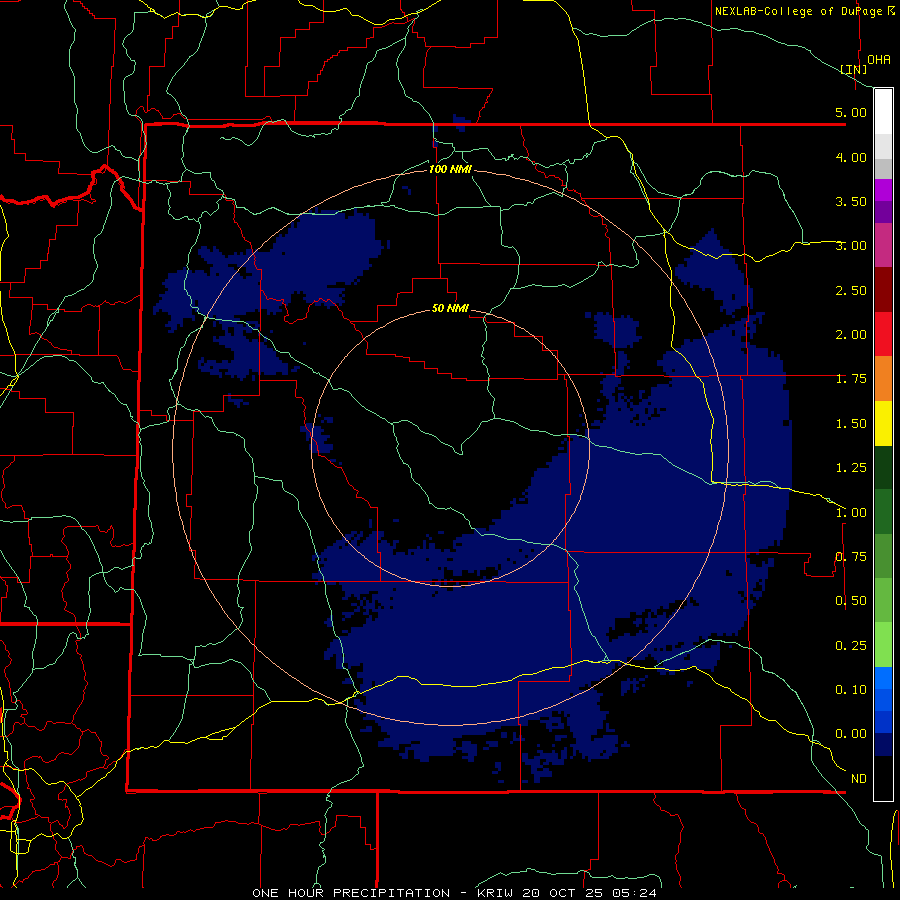This screenshot has width=900, height=900.
Task: Click the ND legend label
Action: pos(859,779)
